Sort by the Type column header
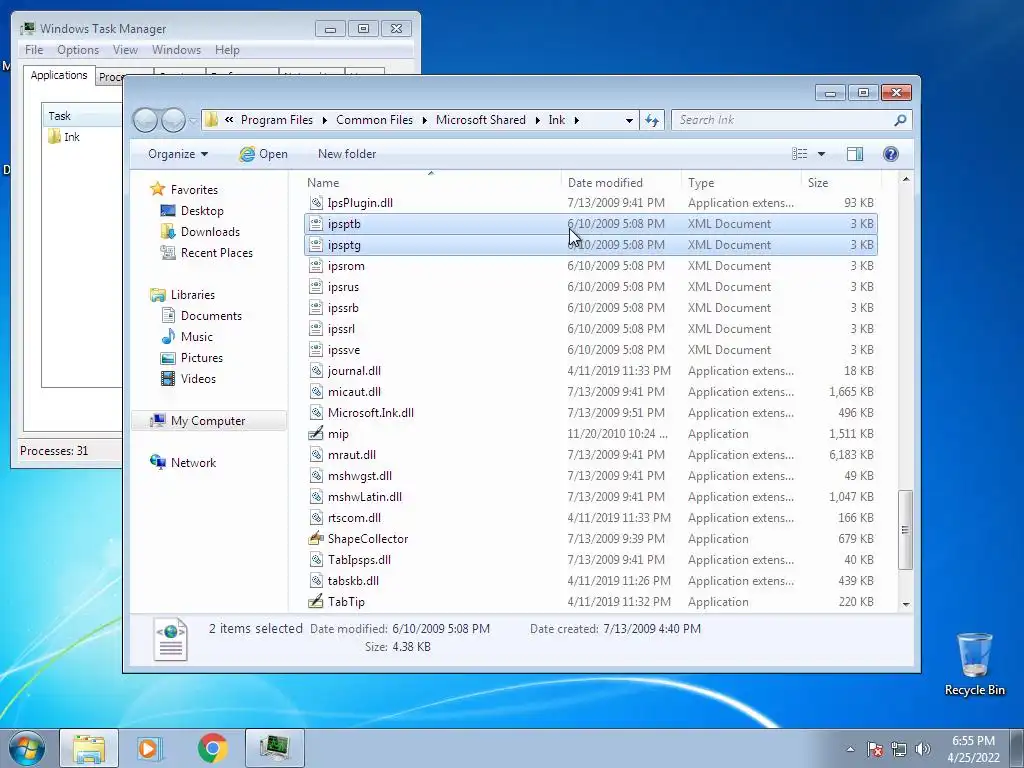Viewport: 1024px width, 768px height. [x=741, y=183]
